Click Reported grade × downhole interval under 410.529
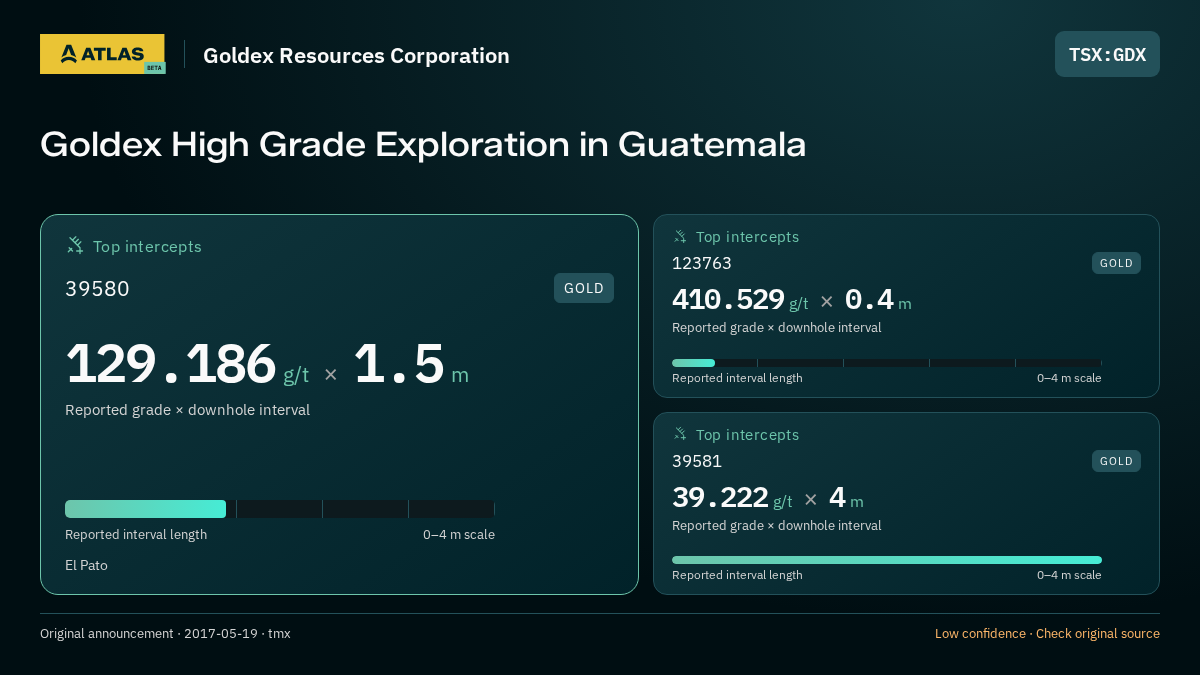Image resolution: width=1200 pixels, height=675 pixels. point(777,327)
